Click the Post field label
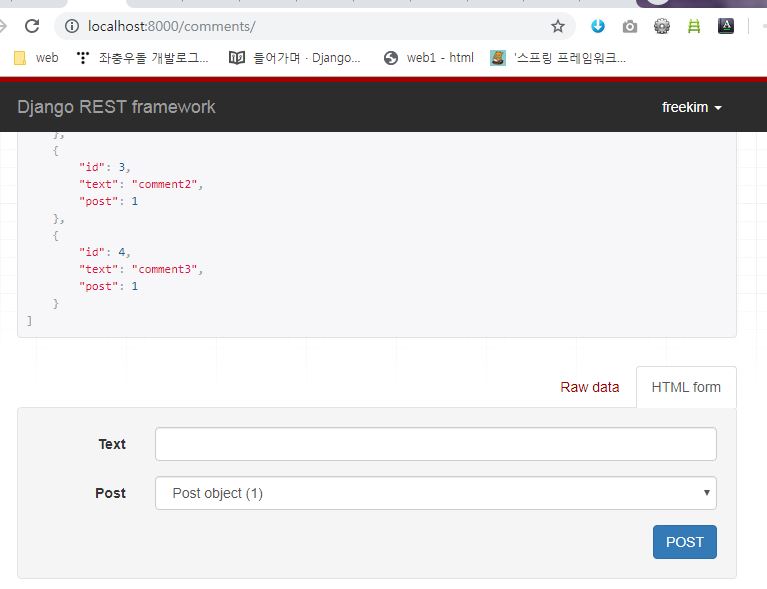 point(111,493)
